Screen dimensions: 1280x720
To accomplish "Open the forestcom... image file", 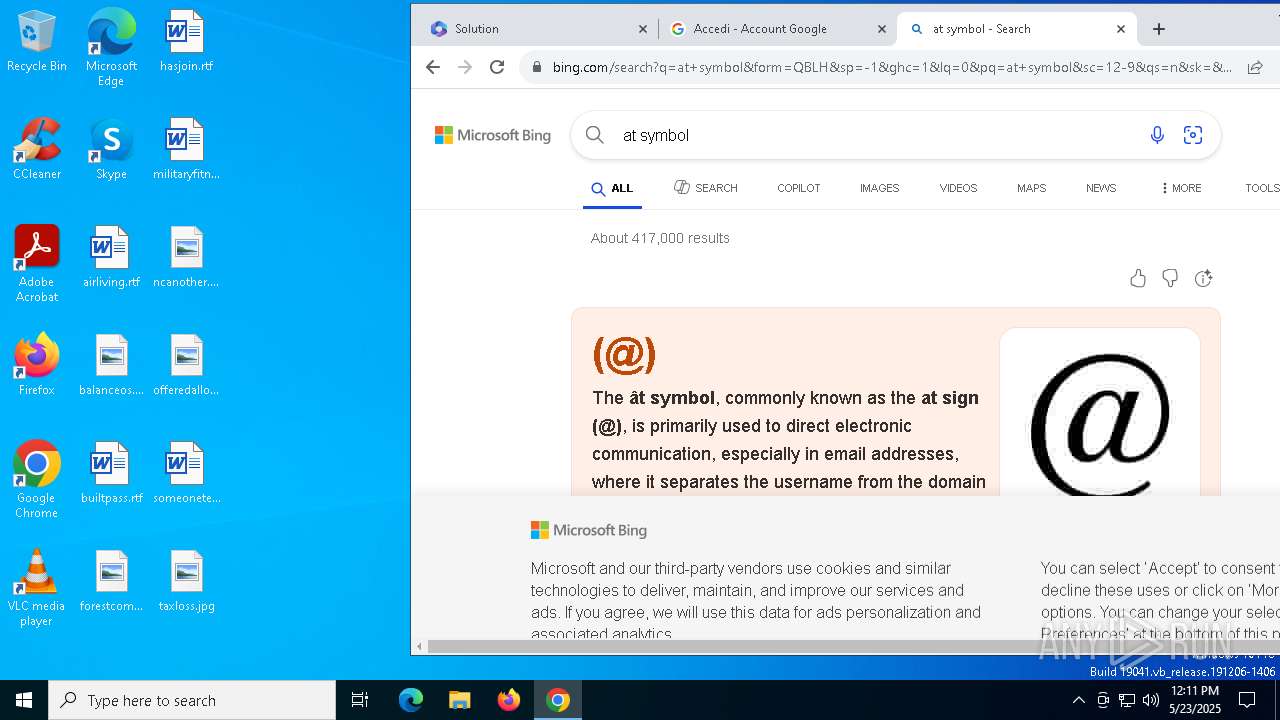I will pos(111,582).
